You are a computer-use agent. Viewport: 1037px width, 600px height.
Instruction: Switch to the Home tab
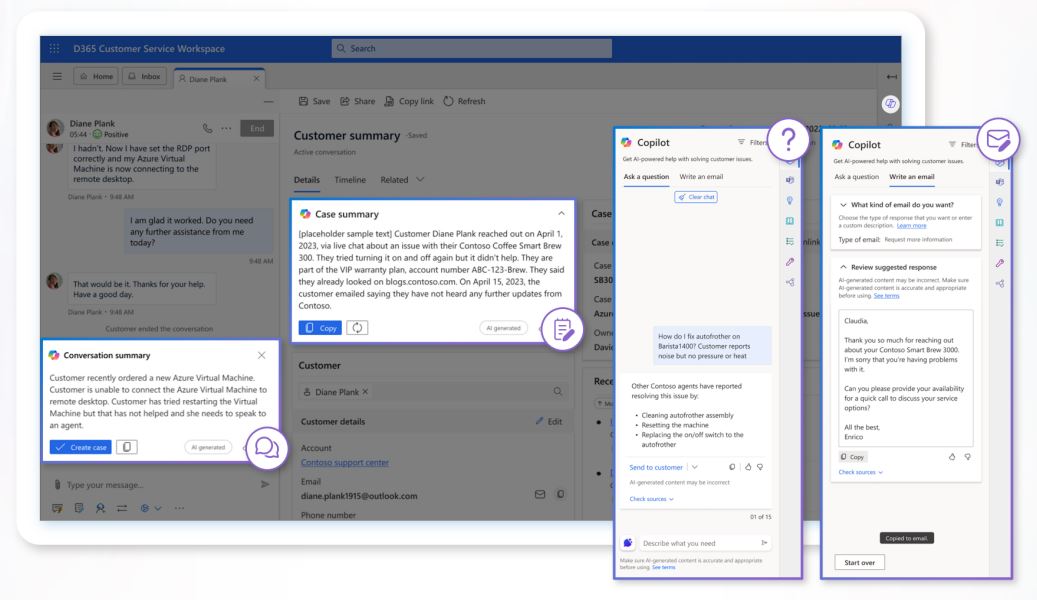click(x=96, y=77)
